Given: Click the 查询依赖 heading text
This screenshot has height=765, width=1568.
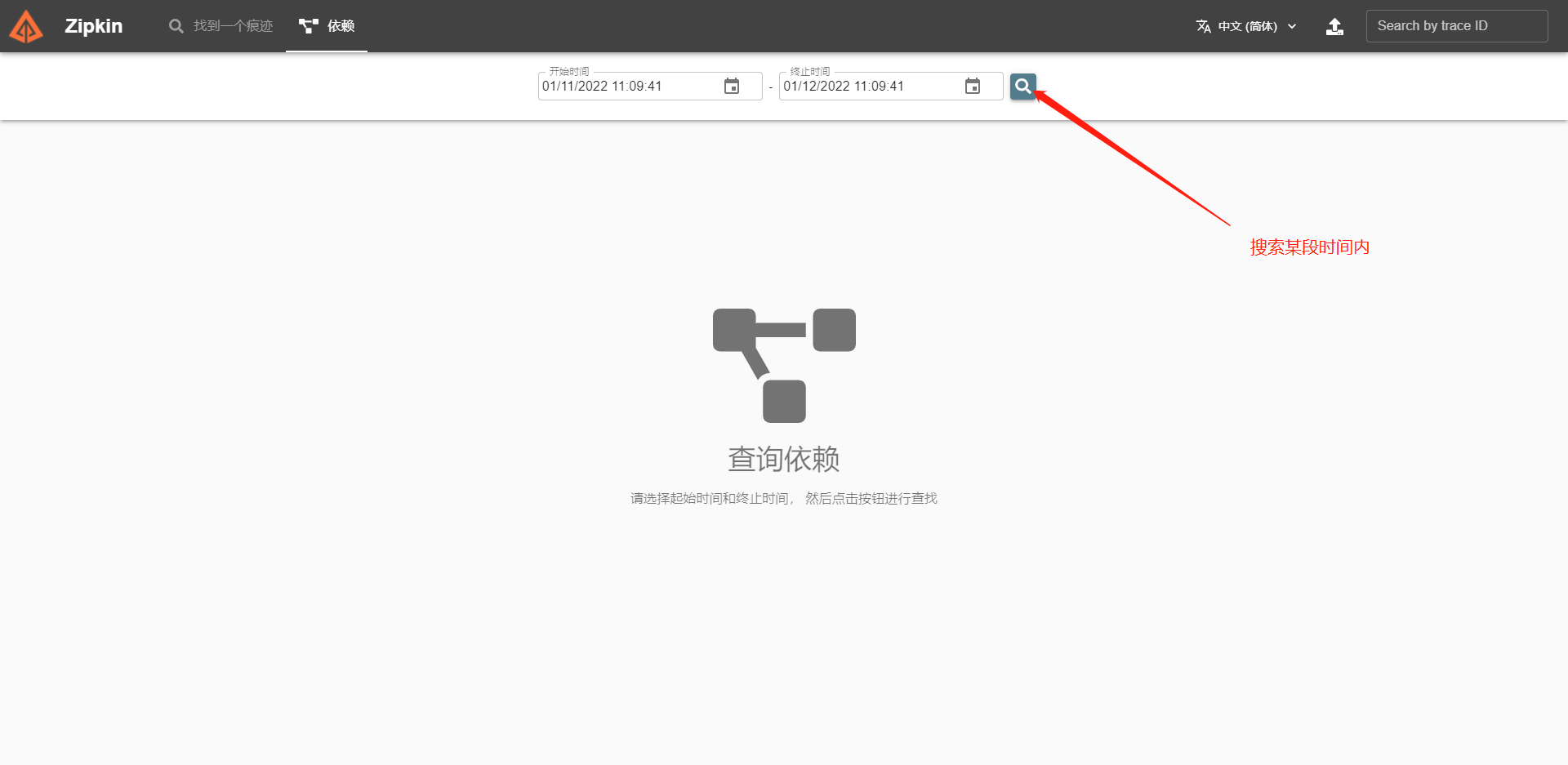Looking at the screenshot, I should tap(783, 459).
